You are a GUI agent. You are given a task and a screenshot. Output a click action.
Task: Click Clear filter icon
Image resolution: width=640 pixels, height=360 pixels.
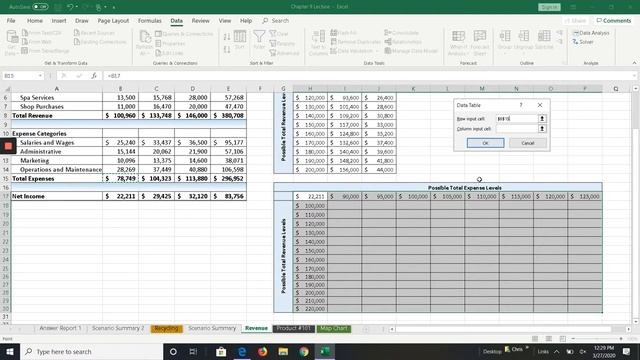(x=273, y=33)
